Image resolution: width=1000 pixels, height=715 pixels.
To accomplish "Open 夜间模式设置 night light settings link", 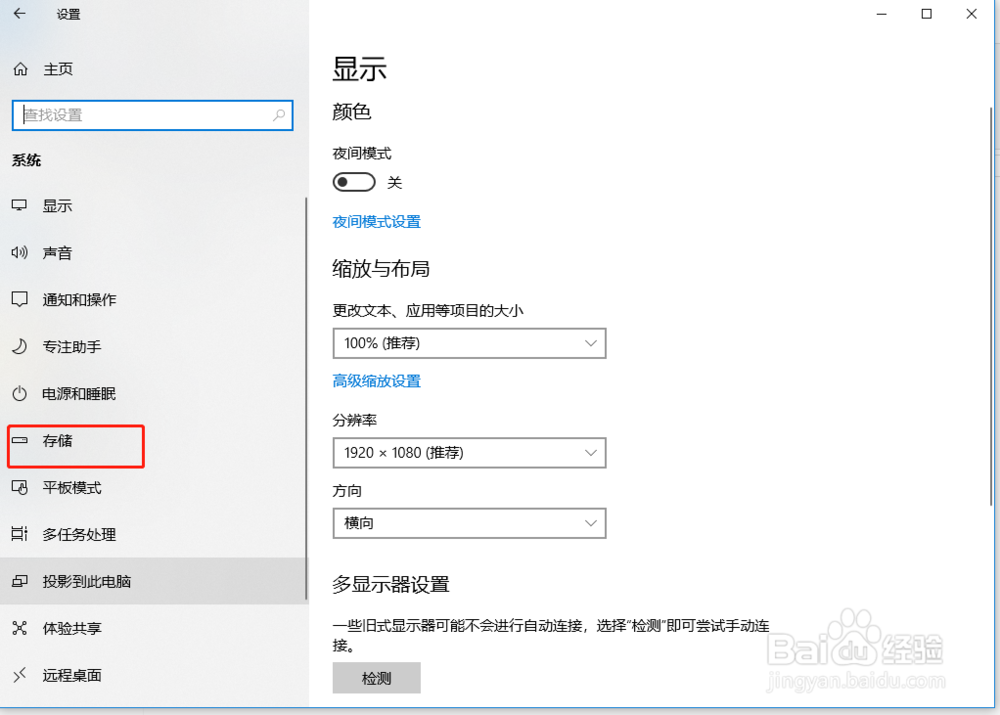I will (x=376, y=222).
